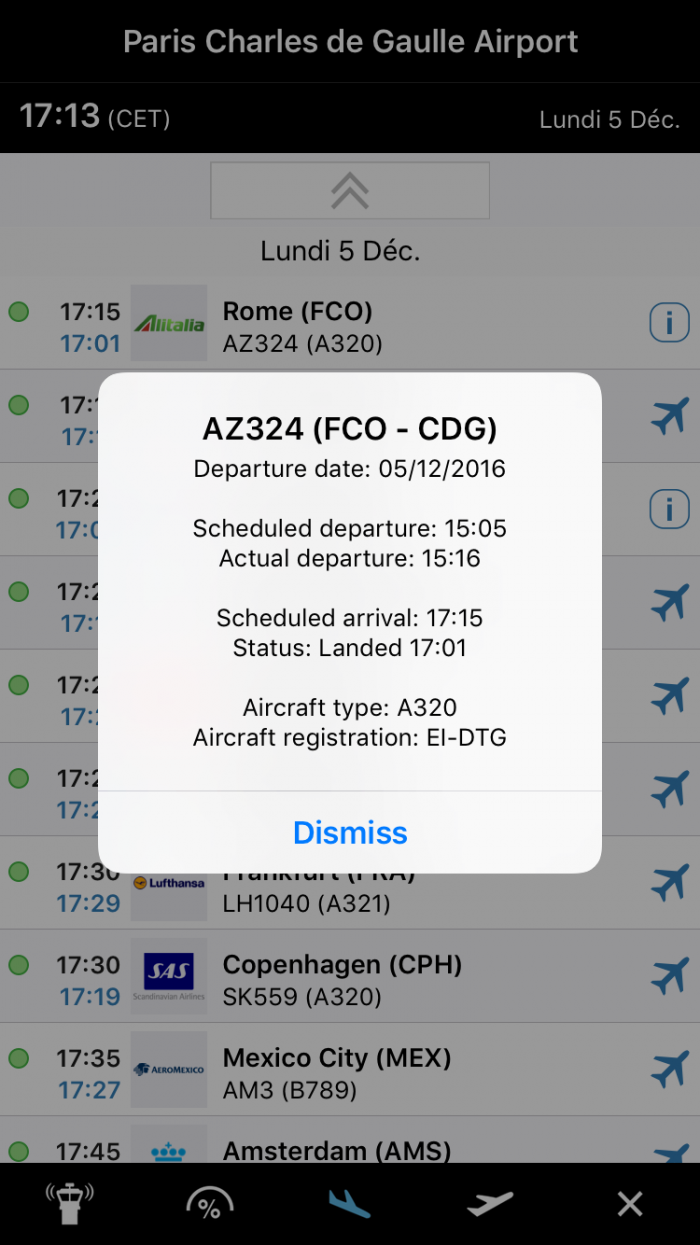Tap the X icon in the bottom bar
Screen dimensions: 700x1245
(630, 1204)
